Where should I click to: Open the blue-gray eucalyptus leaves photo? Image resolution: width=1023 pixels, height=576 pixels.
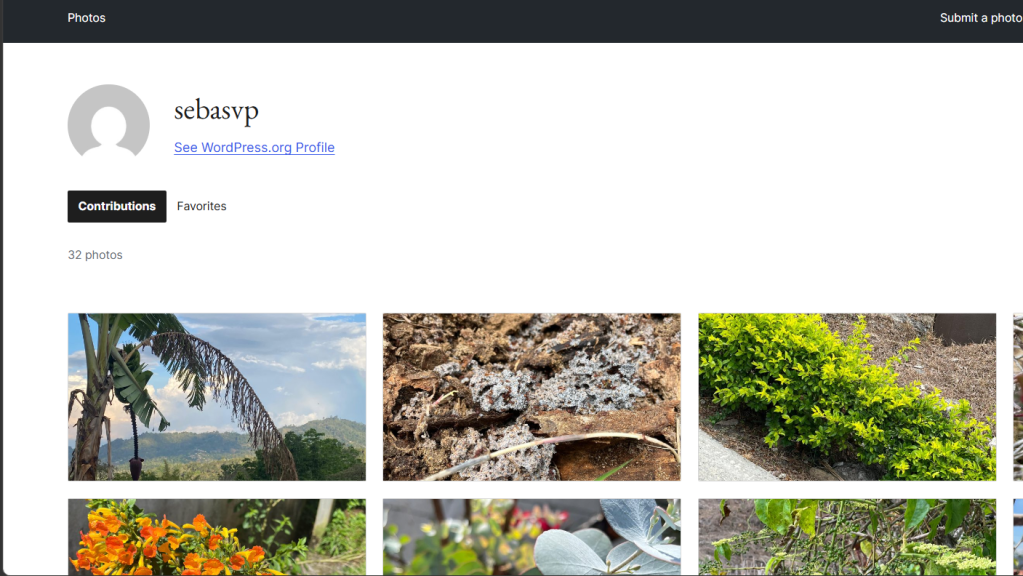point(532,537)
